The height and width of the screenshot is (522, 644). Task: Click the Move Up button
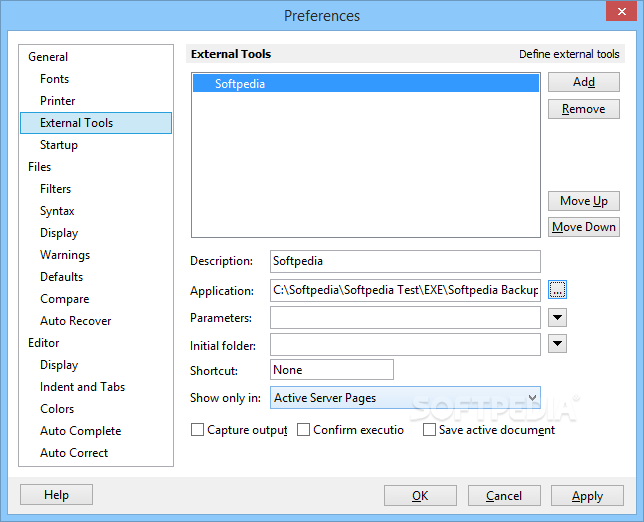584,201
